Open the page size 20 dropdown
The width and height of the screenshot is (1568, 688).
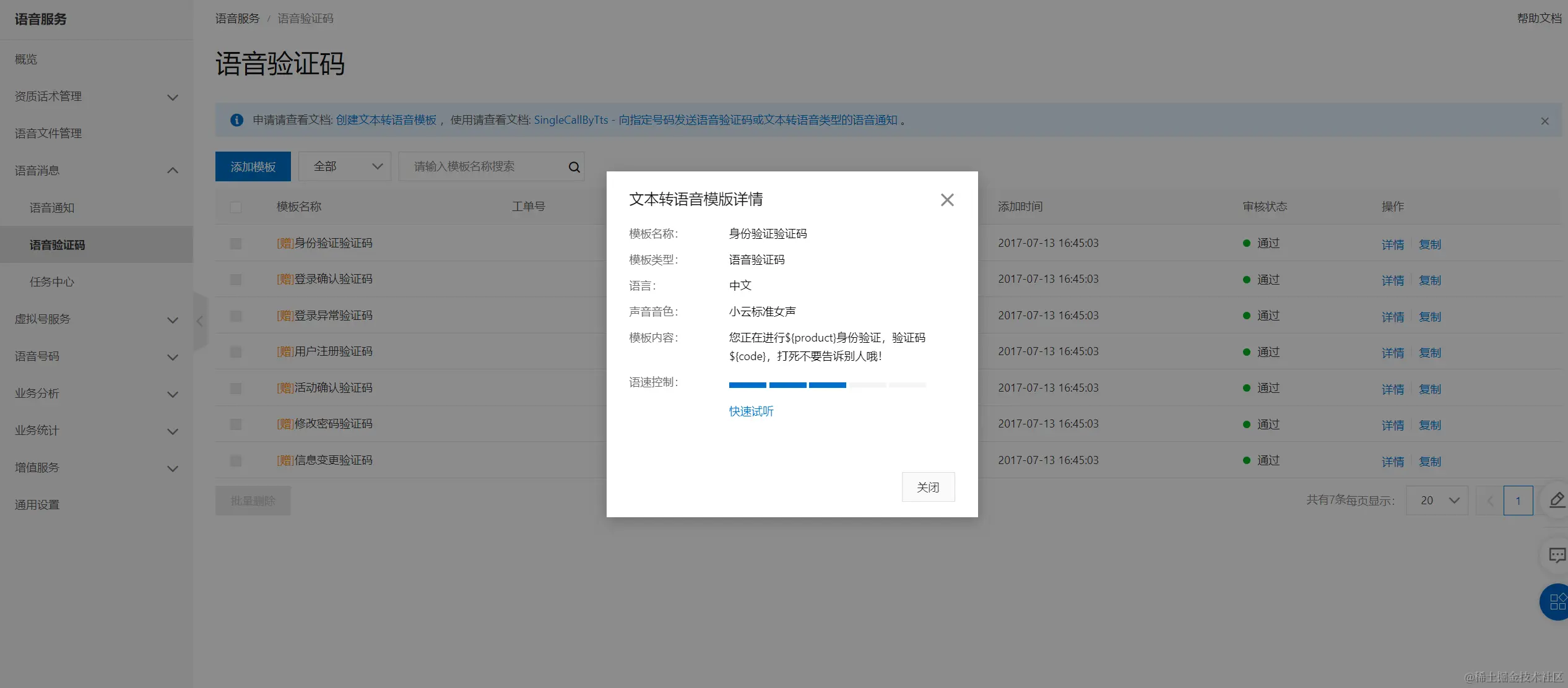[1436, 500]
